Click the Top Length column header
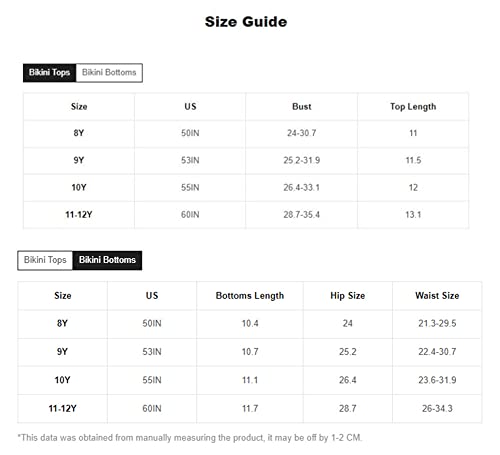Screen dimensions: 500x455 pyautogui.click(x=413, y=107)
